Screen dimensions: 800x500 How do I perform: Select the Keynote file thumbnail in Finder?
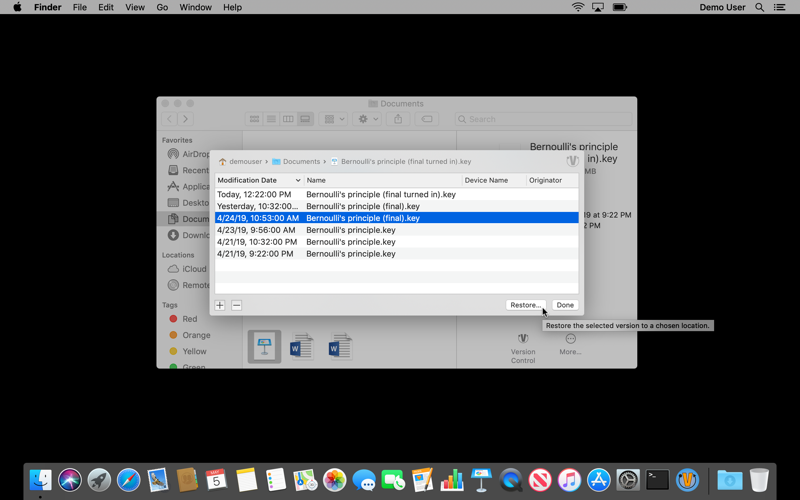[264, 347]
